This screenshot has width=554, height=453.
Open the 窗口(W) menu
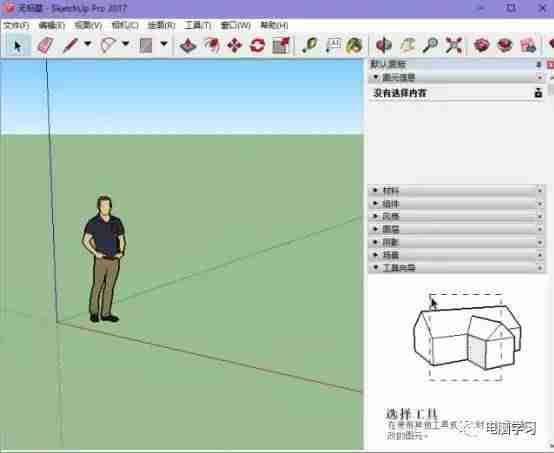235,25
